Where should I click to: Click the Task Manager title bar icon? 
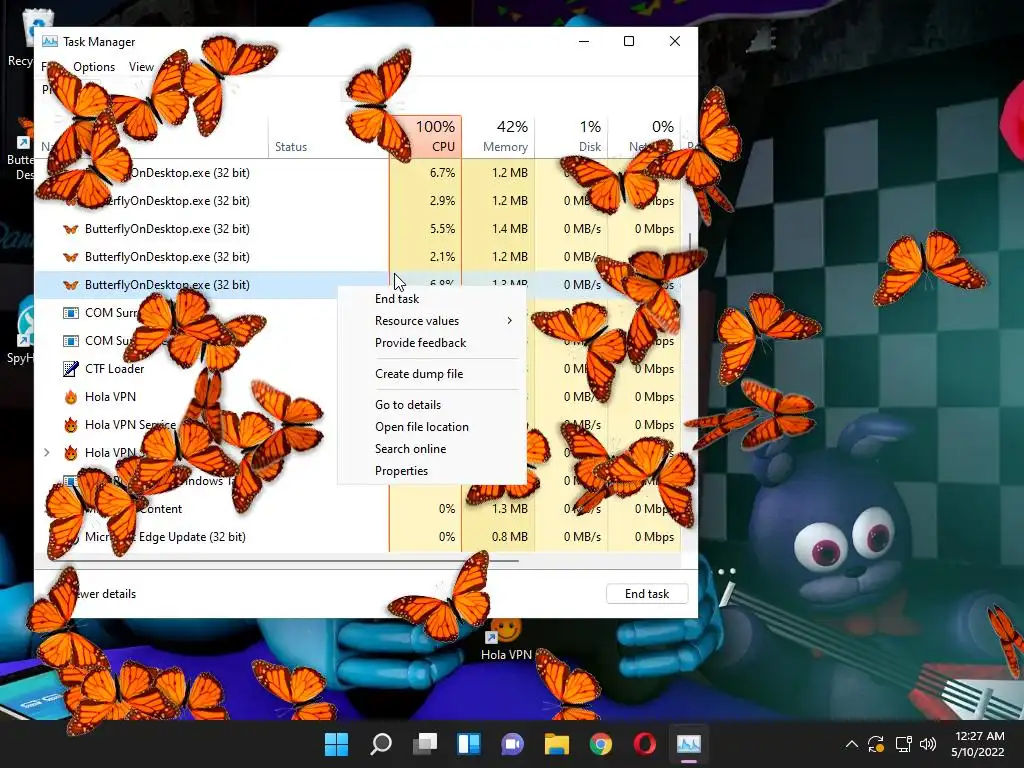(x=50, y=42)
